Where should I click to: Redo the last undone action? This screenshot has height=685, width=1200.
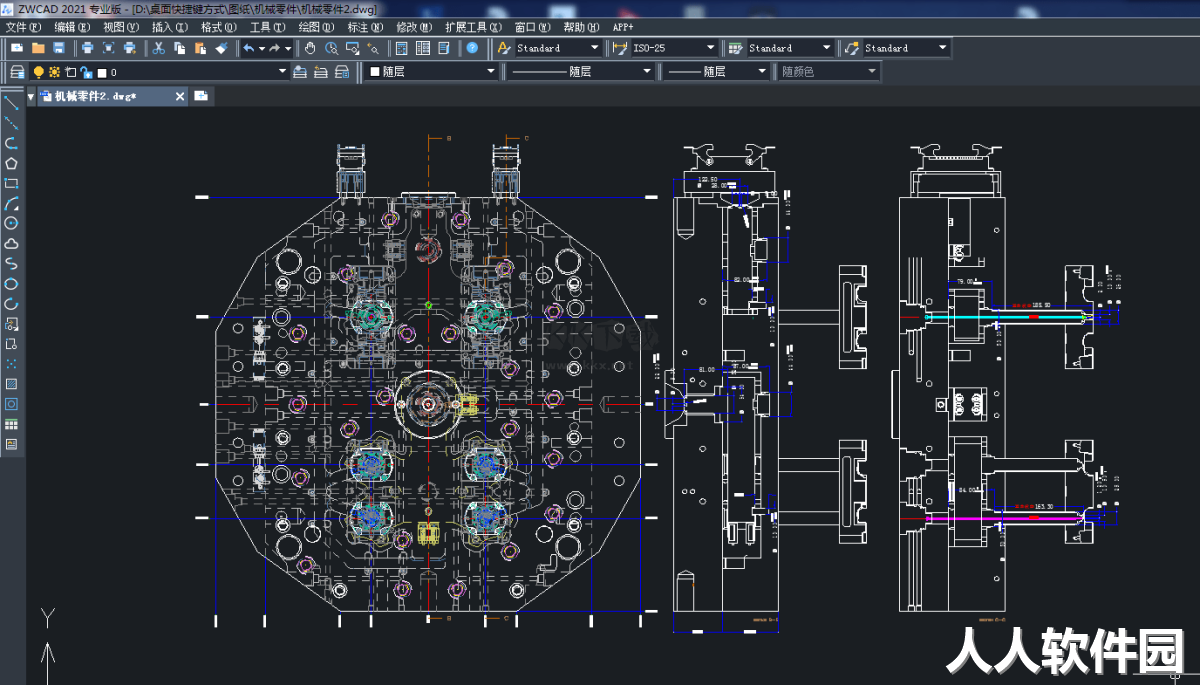pos(275,48)
